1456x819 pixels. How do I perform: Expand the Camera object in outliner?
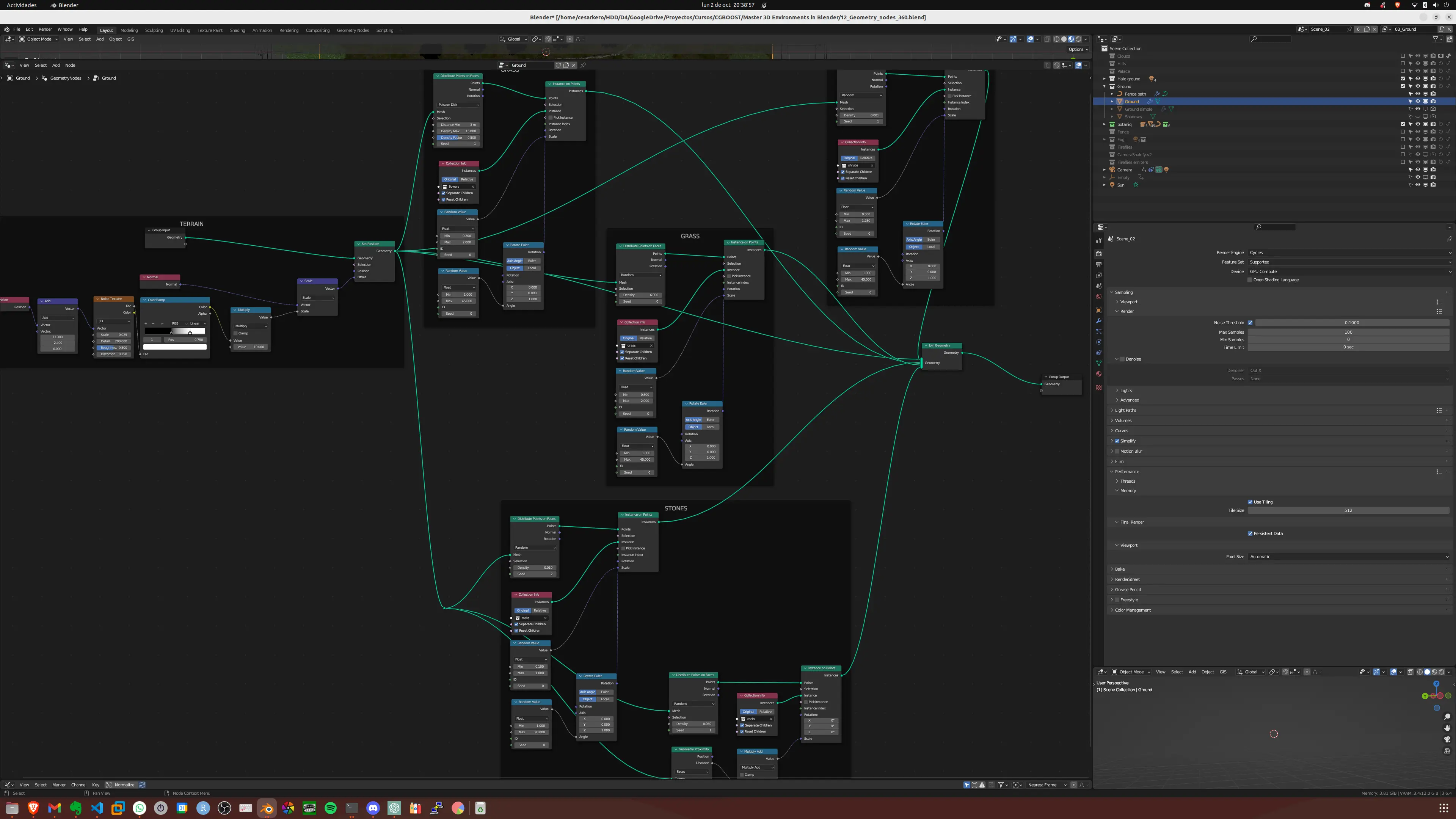pyautogui.click(x=1105, y=169)
